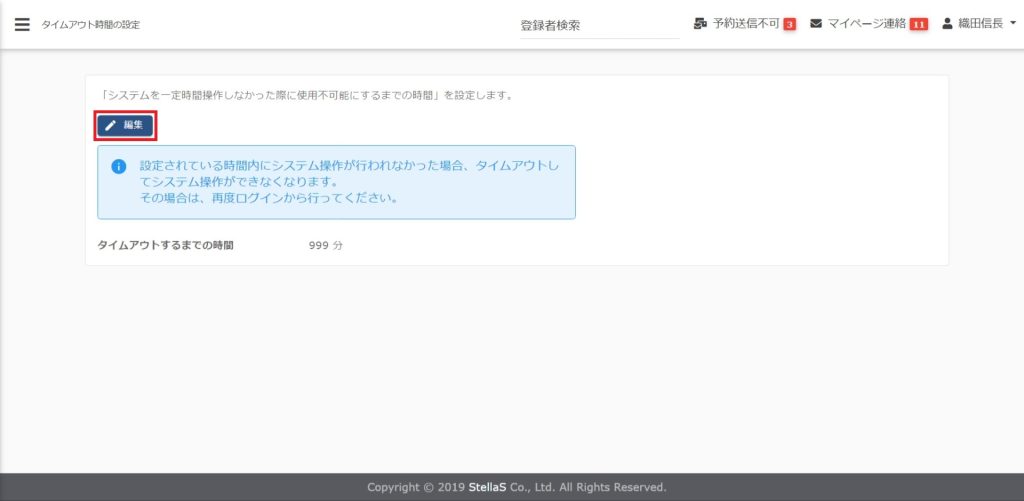The height and width of the screenshot is (501, 1024).
Task: Click the タイムアウト時間の設定 page title
Action: 90,24
